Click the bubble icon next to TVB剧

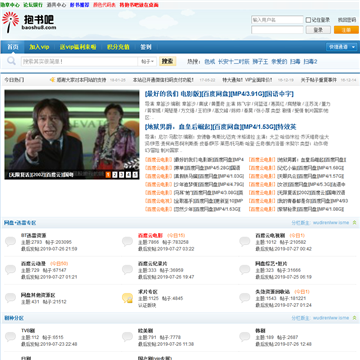click(10, 337)
